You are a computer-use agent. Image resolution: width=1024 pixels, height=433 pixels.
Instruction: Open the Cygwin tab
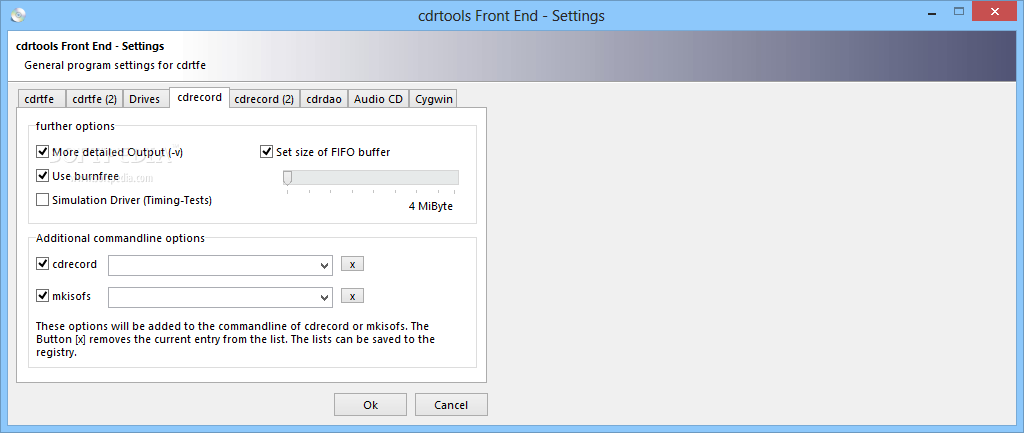click(x=432, y=99)
